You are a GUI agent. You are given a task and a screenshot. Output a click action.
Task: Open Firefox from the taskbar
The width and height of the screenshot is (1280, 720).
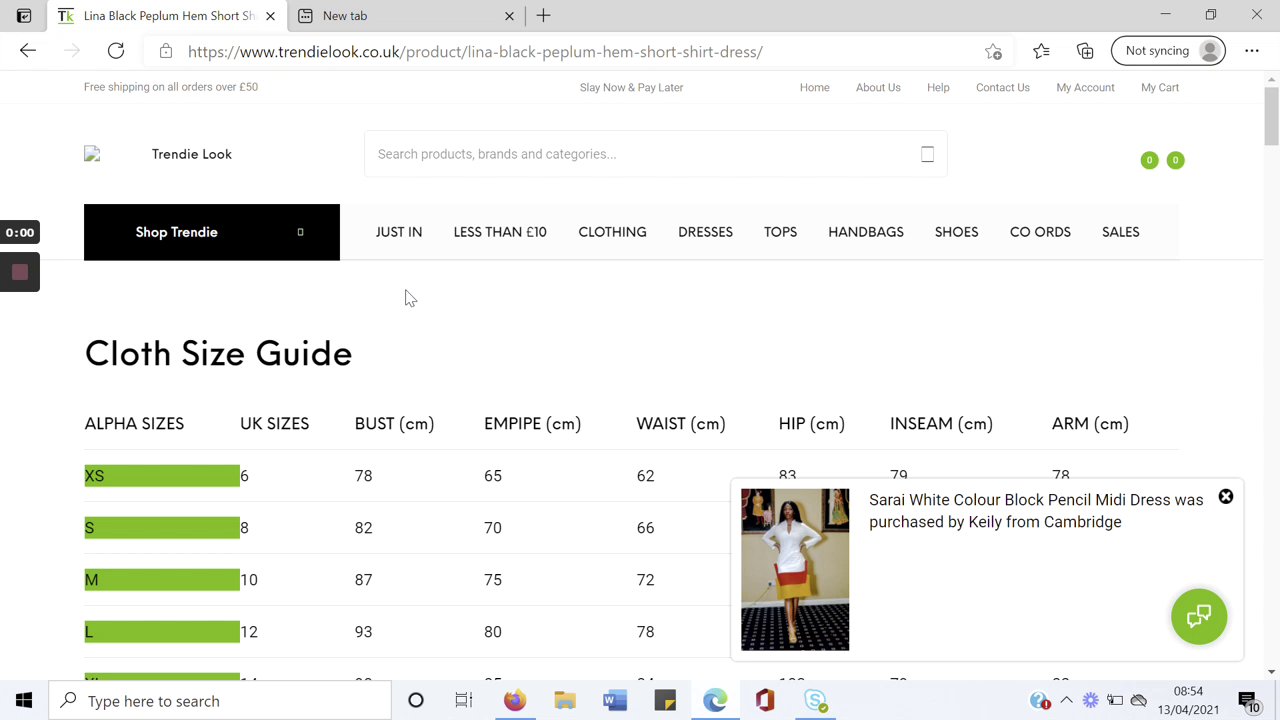(514, 700)
